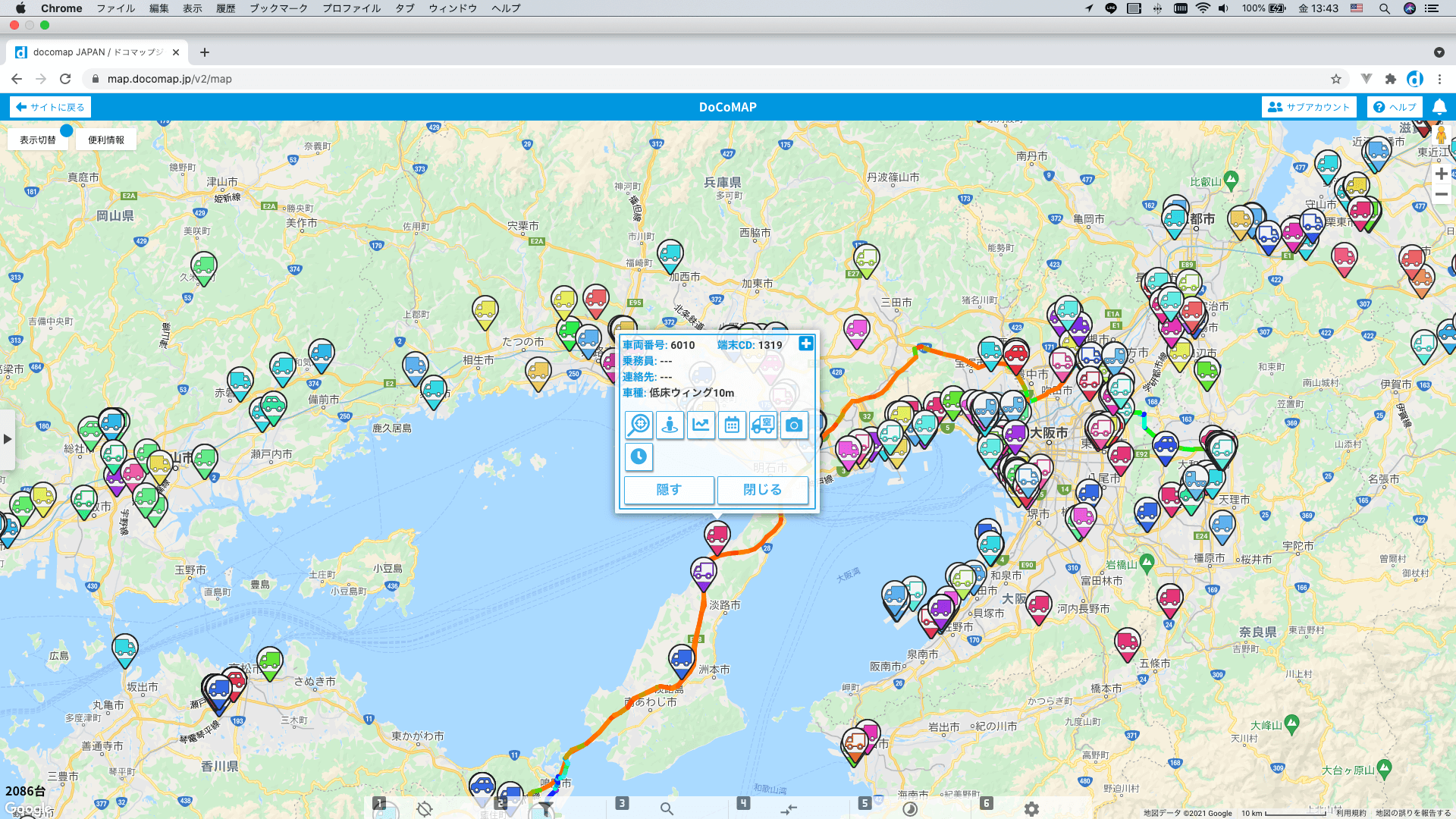This screenshot has height=819, width=1456.
Task: Open street view person icon in popup
Action: coord(670,425)
